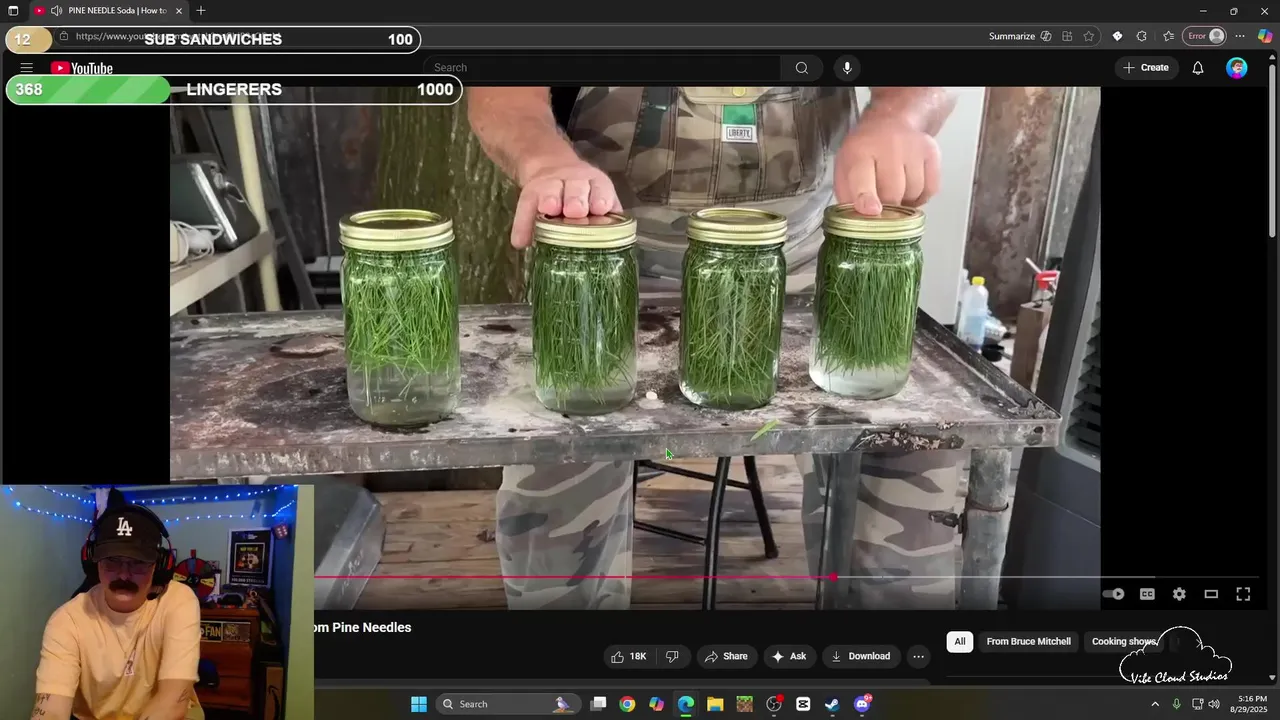1280x720 pixels.
Task: Mute the tab via speaker icon
Action: [x=57, y=11]
